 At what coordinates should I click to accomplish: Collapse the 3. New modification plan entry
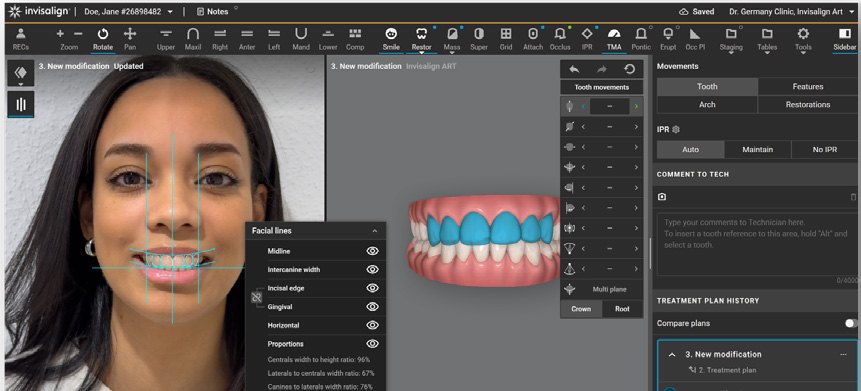672,355
